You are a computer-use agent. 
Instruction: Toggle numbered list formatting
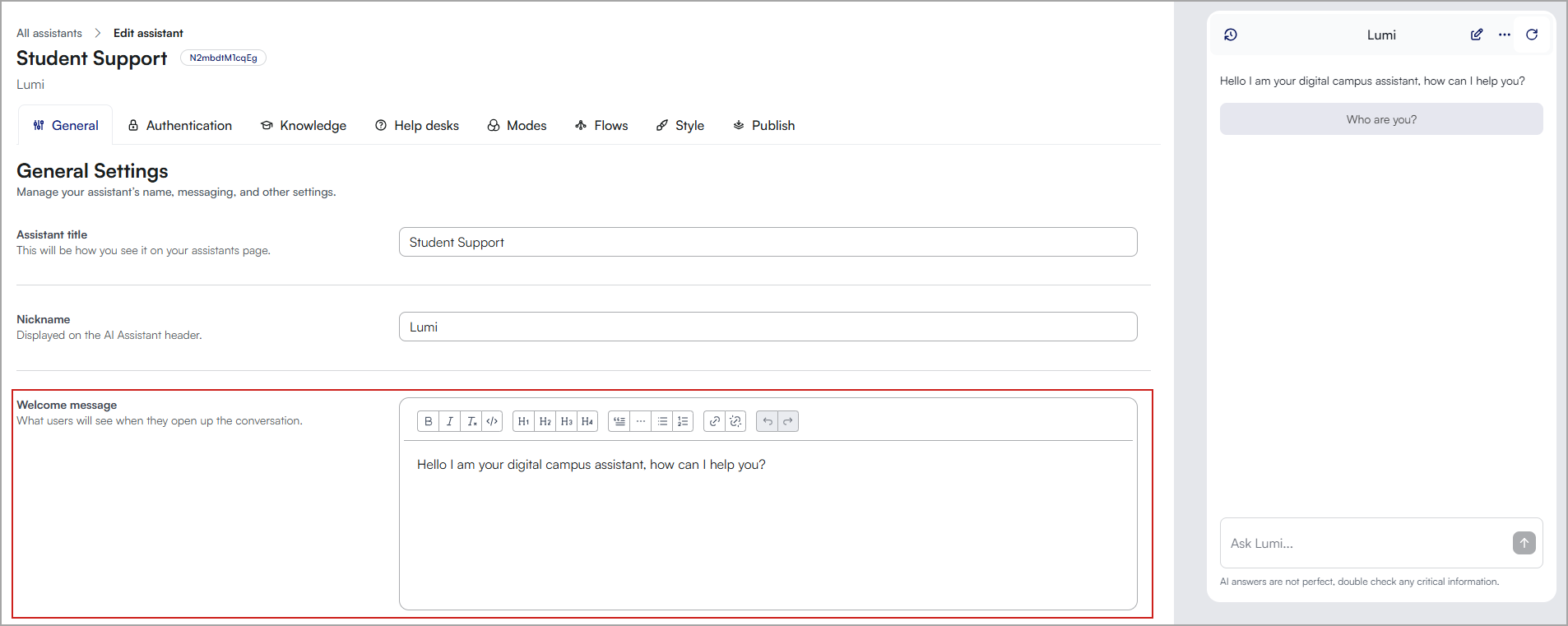(x=683, y=421)
